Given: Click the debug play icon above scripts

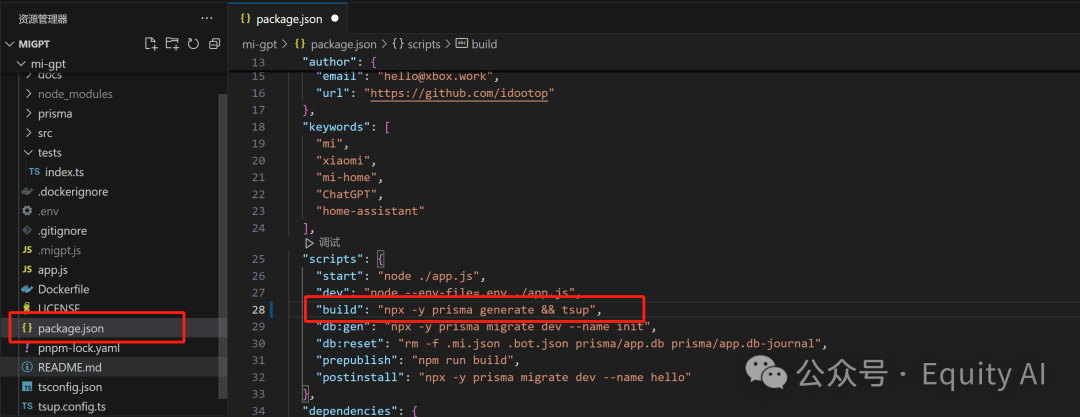Looking at the screenshot, I should [x=309, y=243].
